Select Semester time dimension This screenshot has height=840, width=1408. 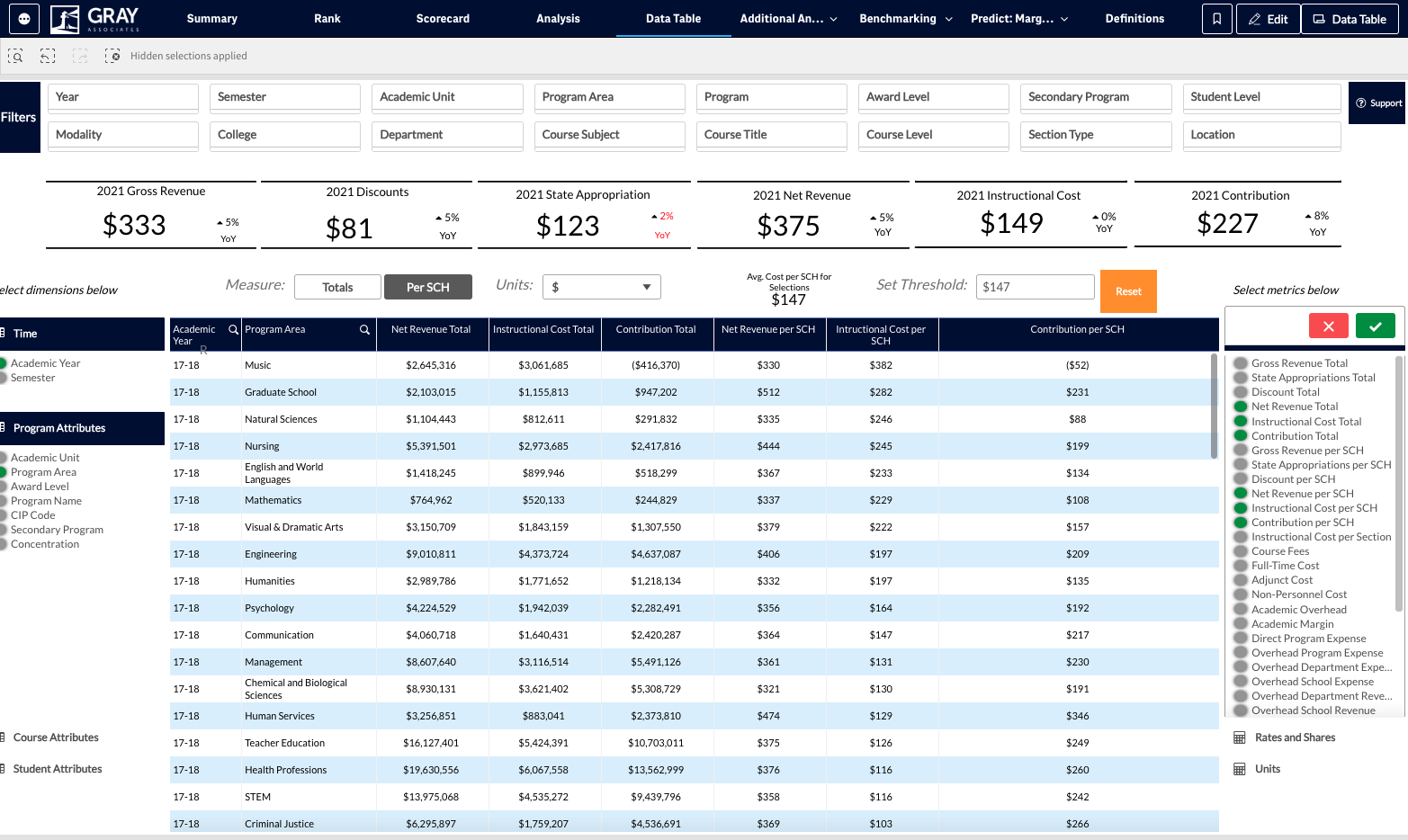pyautogui.click(x=32, y=378)
